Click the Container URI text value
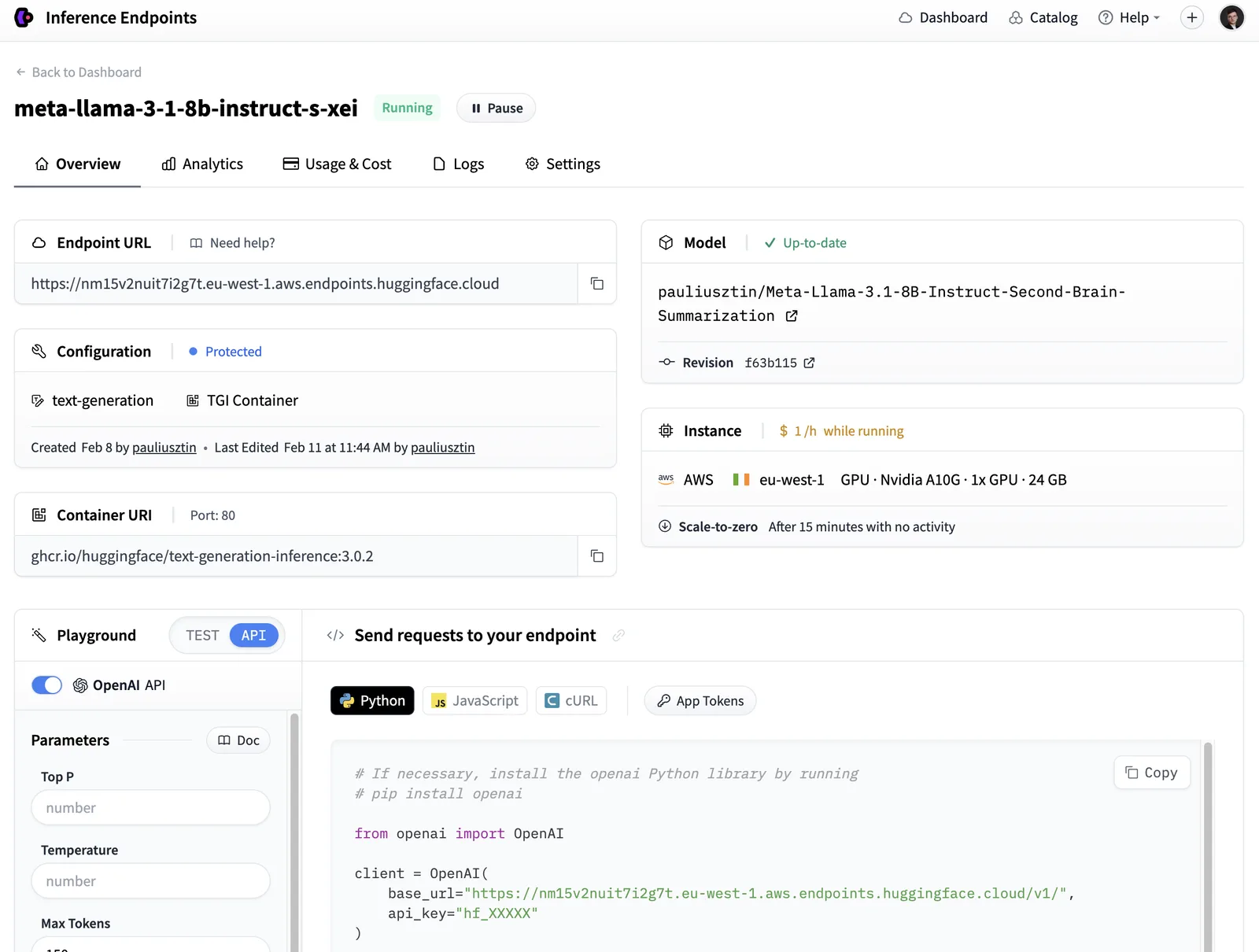 (202, 556)
